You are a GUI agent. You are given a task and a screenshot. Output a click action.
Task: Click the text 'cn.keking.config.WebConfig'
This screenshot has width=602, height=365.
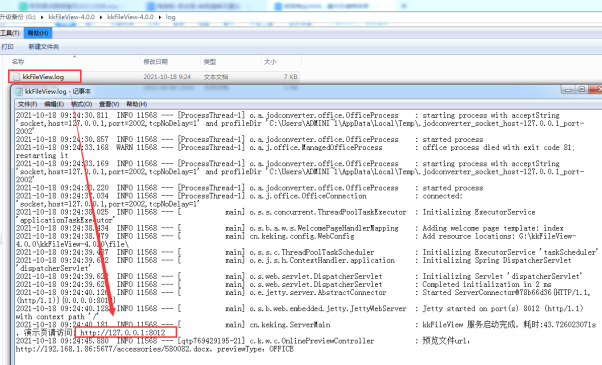[302, 236]
